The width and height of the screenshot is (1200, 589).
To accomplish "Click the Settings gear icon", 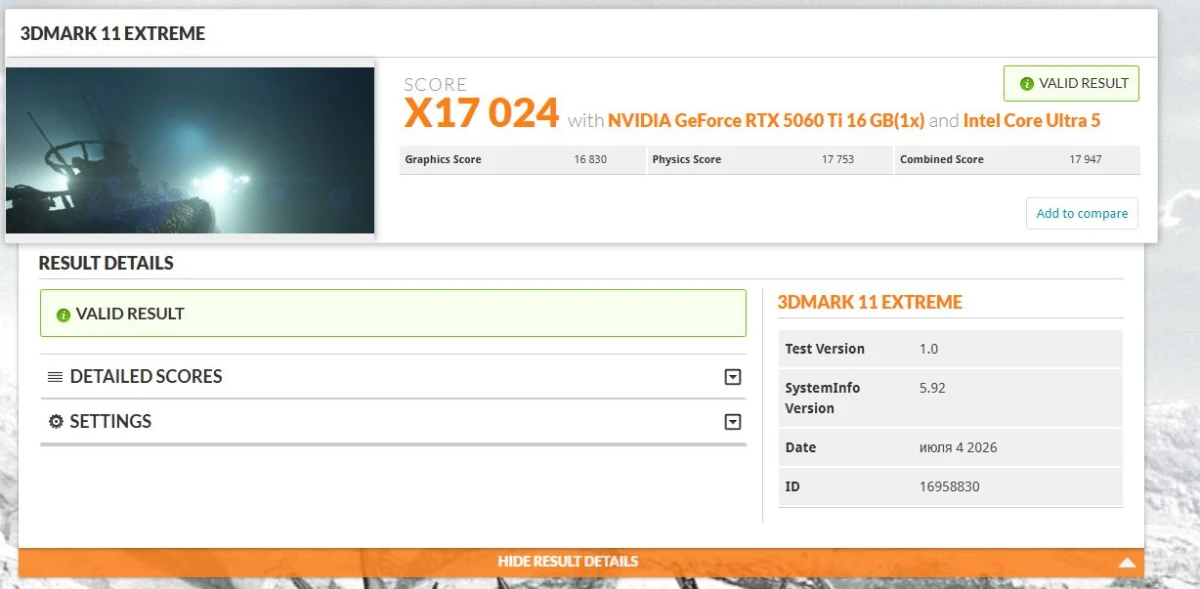I will (56, 421).
